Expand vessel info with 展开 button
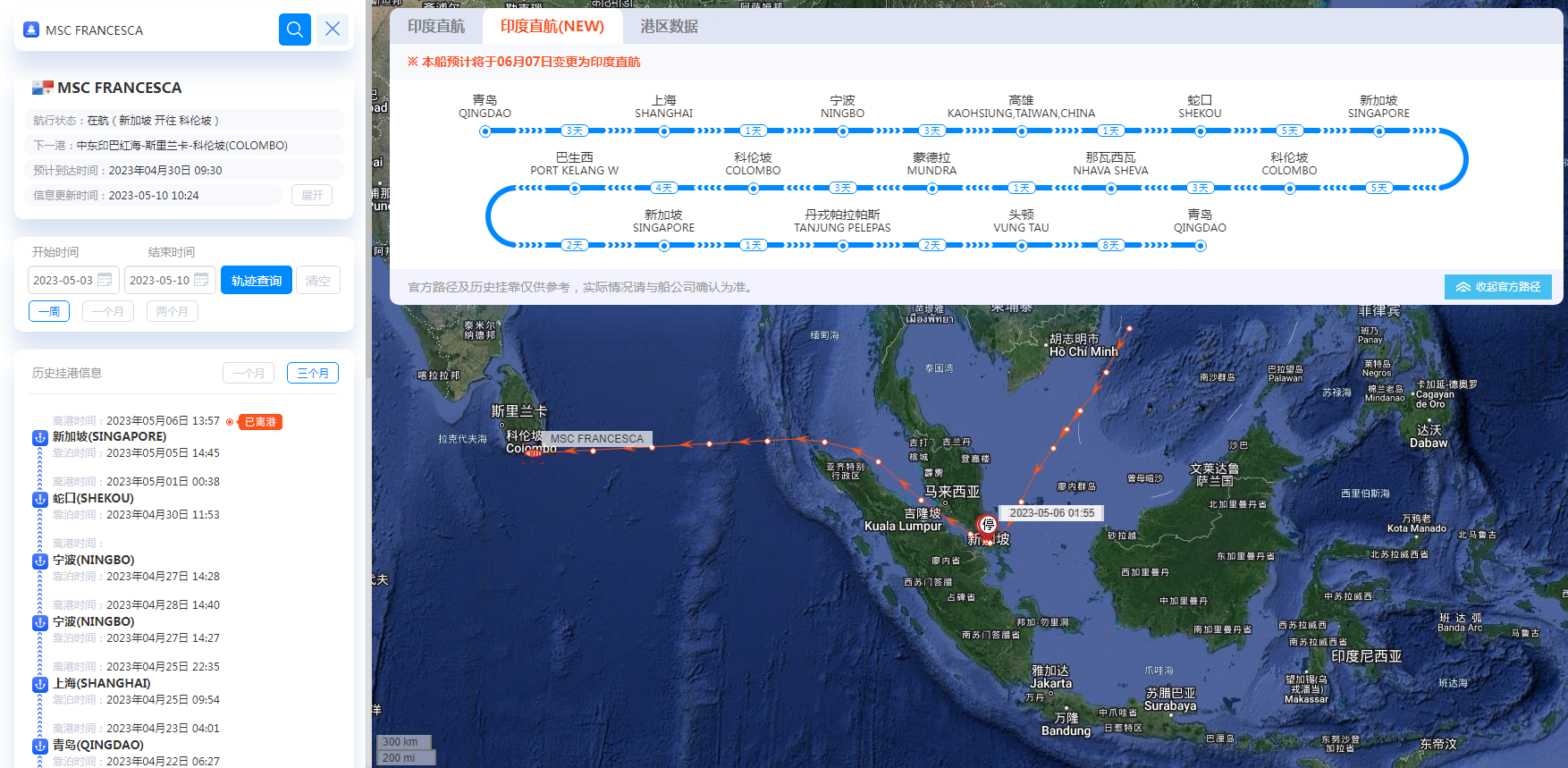Viewport: 1568px width, 768px height. pyautogui.click(x=312, y=195)
